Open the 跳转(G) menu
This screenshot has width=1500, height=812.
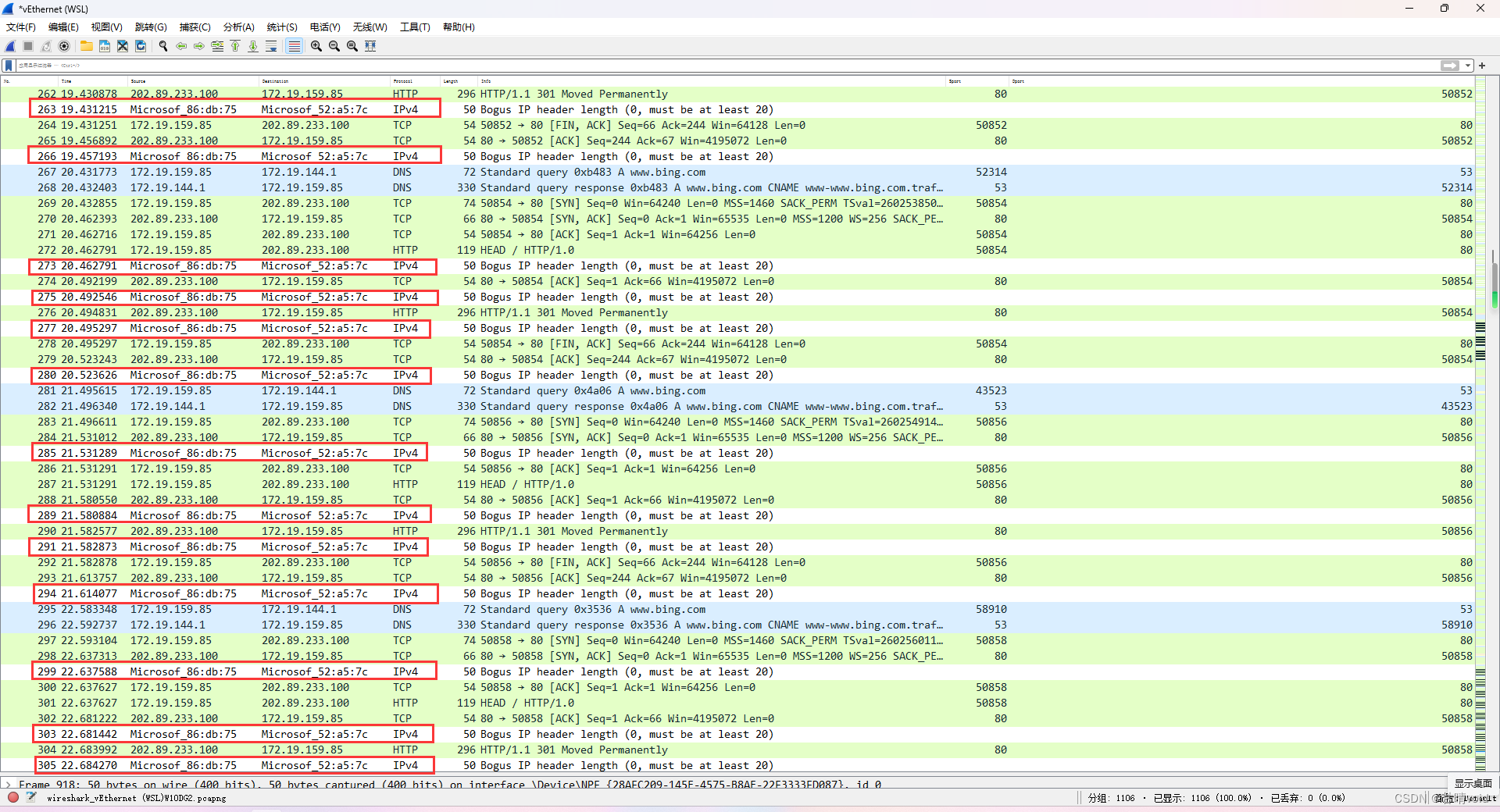click(x=151, y=27)
